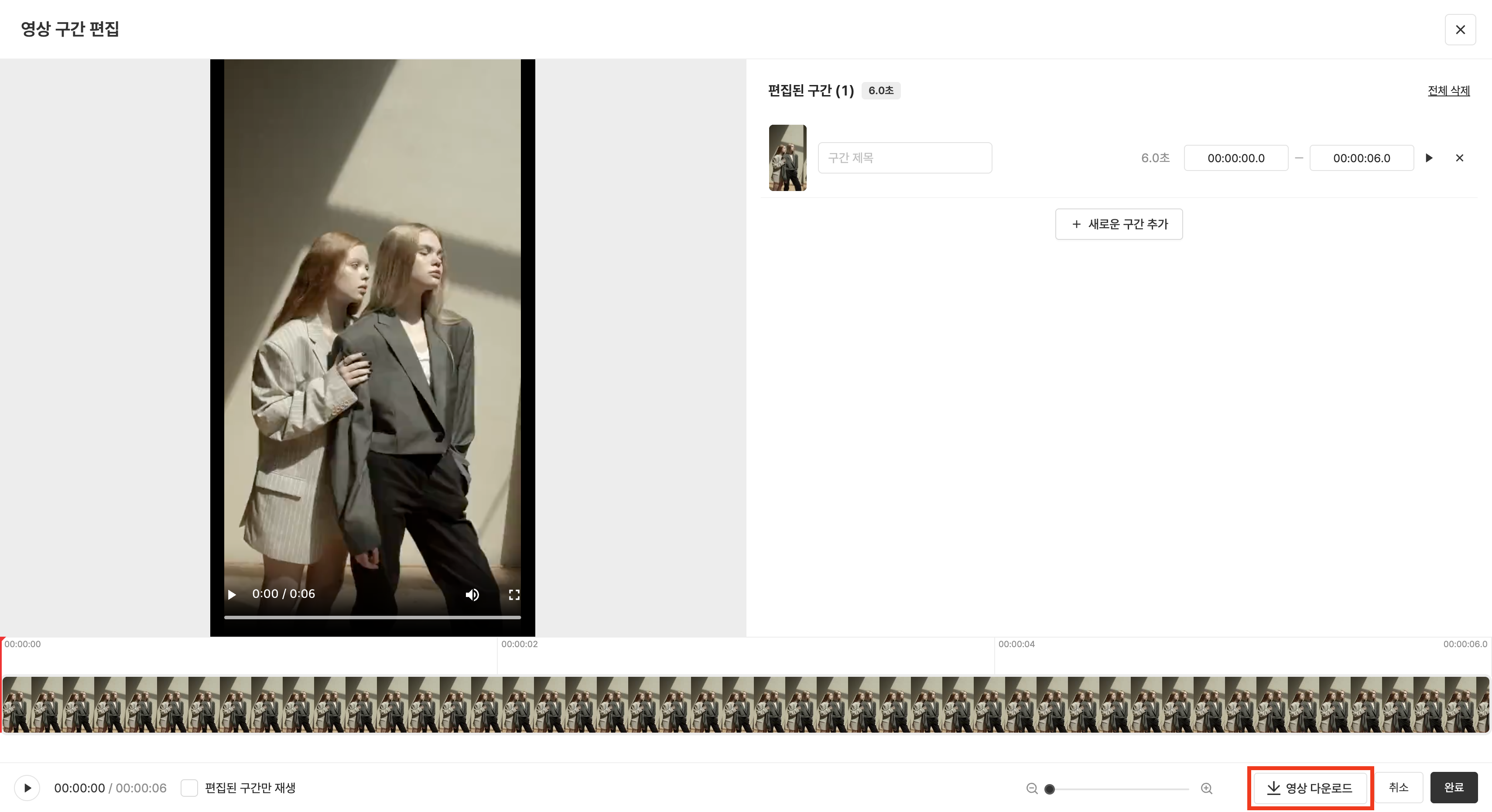The image size is (1492, 812).
Task: Enable 편집된 구간만 재생 checkbox
Action: coord(189,788)
